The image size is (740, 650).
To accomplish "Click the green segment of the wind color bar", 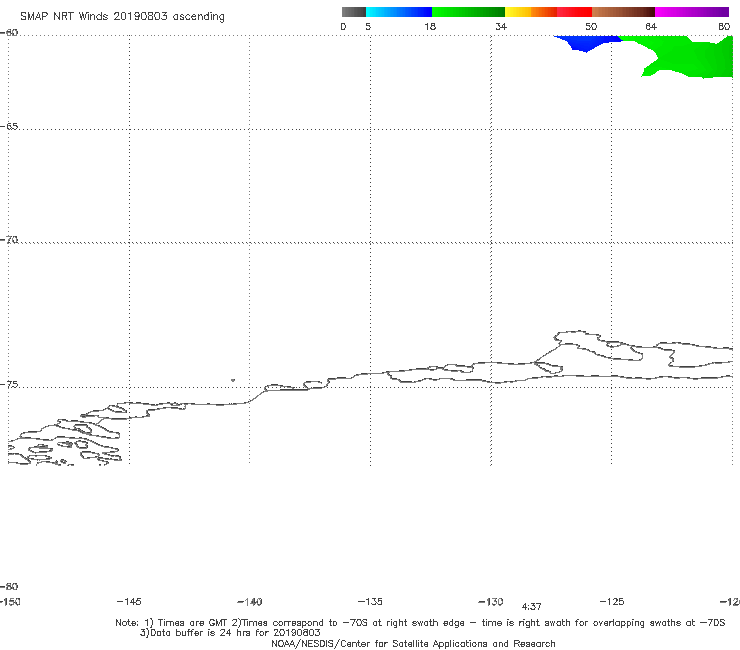I will pyautogui.click(x=468, y=12).
